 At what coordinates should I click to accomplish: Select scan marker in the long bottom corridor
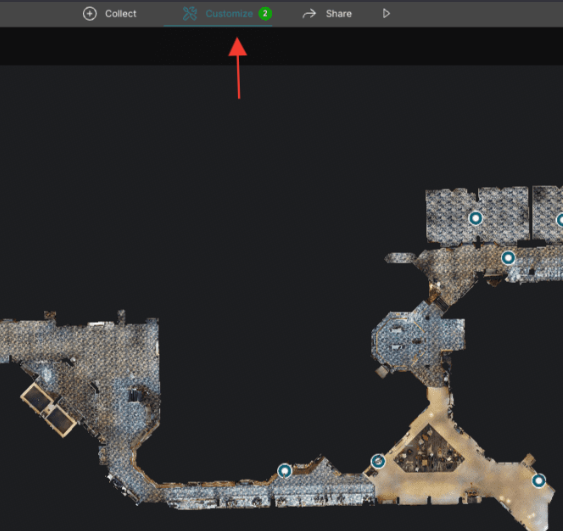[285, 471]
